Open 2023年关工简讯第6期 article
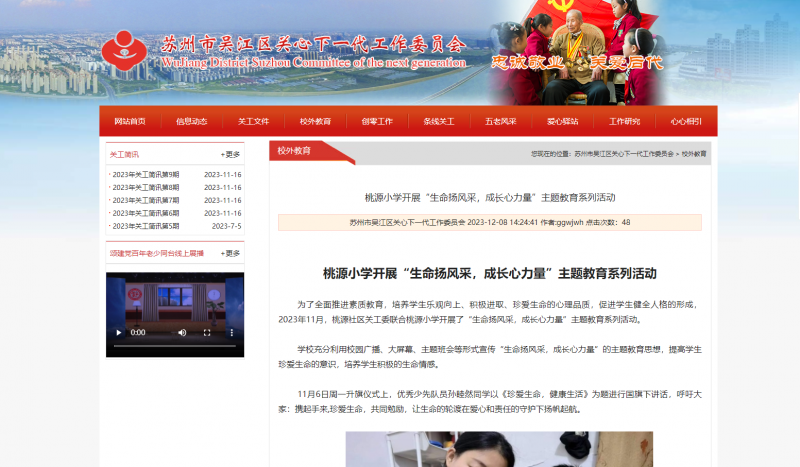 click(x=146, y=213)
